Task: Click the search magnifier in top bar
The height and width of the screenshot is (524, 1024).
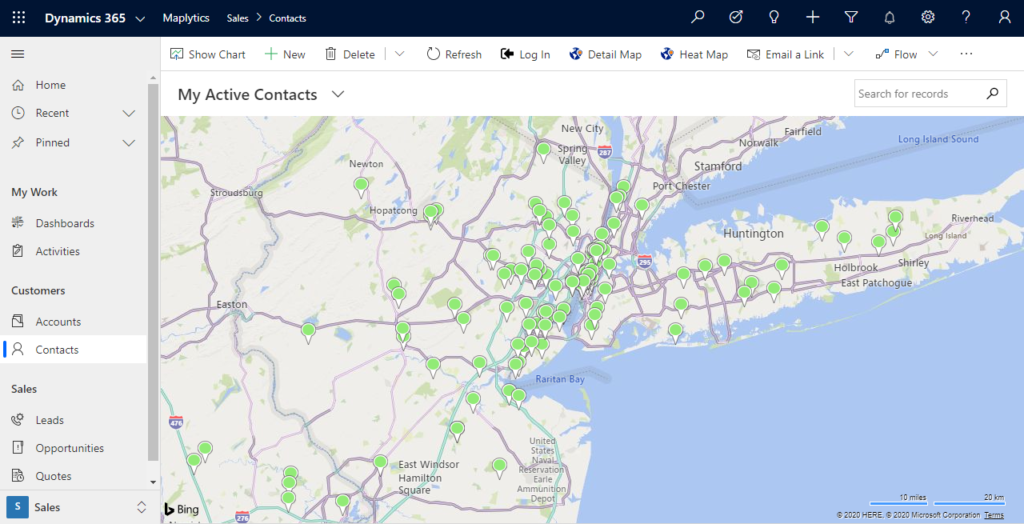Action: point(698,18)
